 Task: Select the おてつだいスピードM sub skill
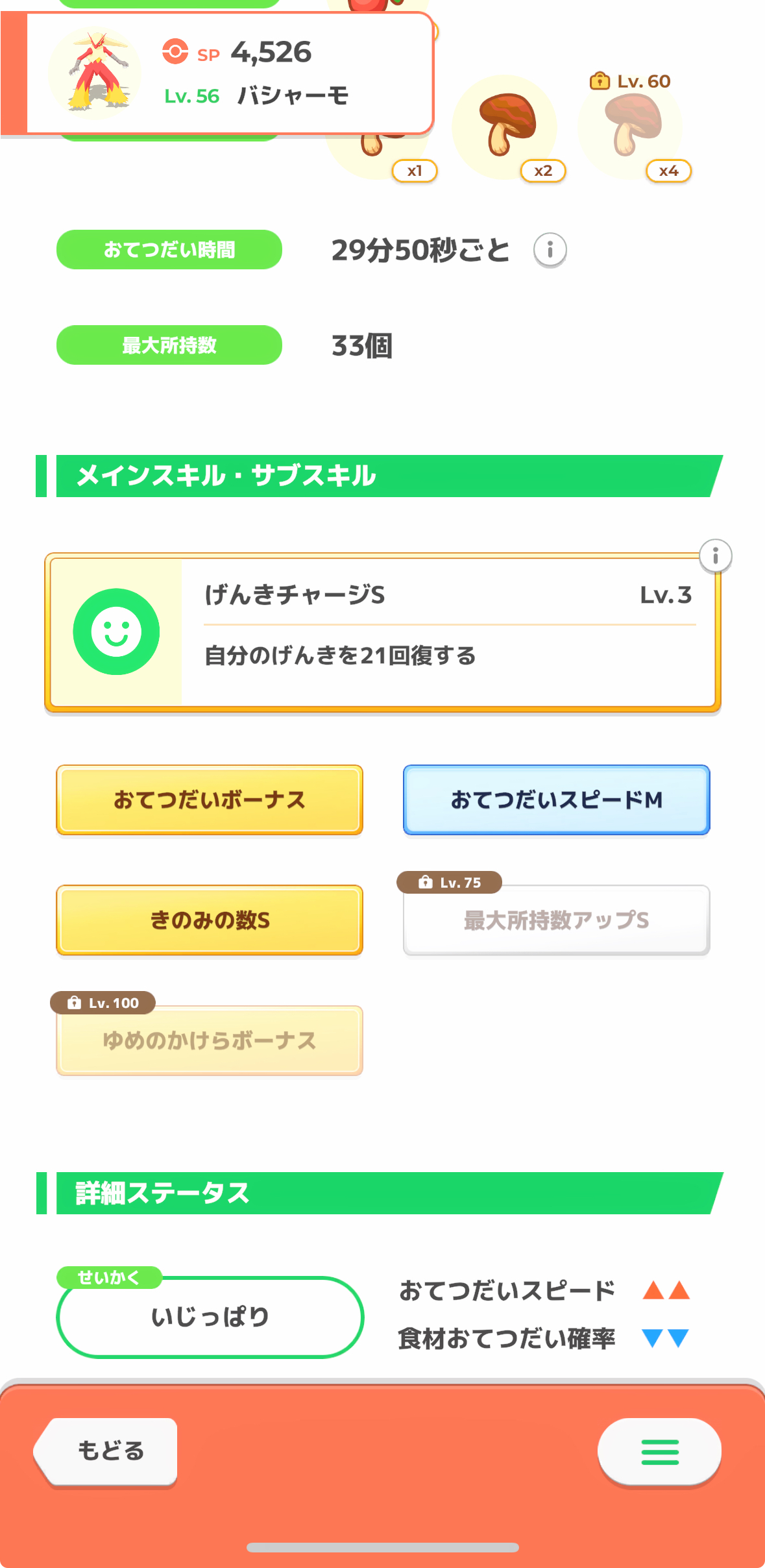click(x=556, y=800)
